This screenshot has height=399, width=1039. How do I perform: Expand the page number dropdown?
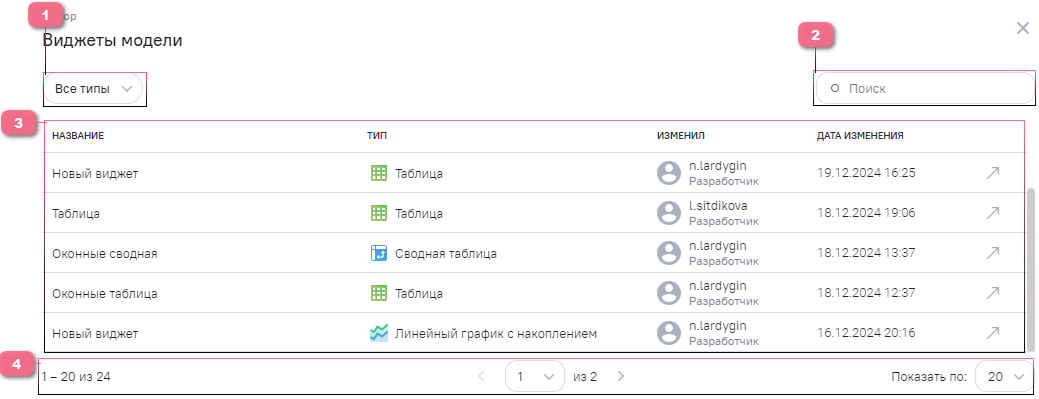tap(535, 376)
